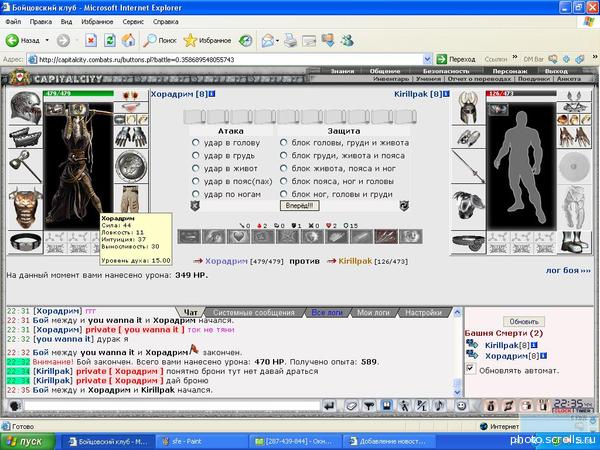Select attack 'удар в грудь'
Screen dimensions: 600x450
[196, 155]
